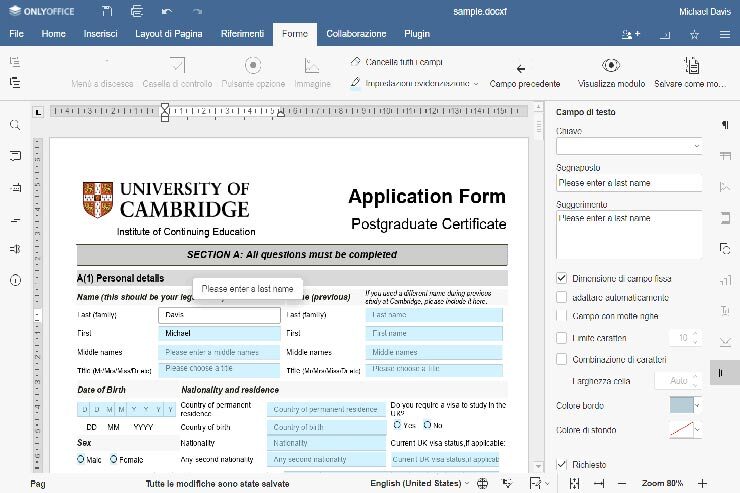Enable the Limite caratteri checkbox
The width and height of the screenshot is (740, 493).
(x=562, y=338)
